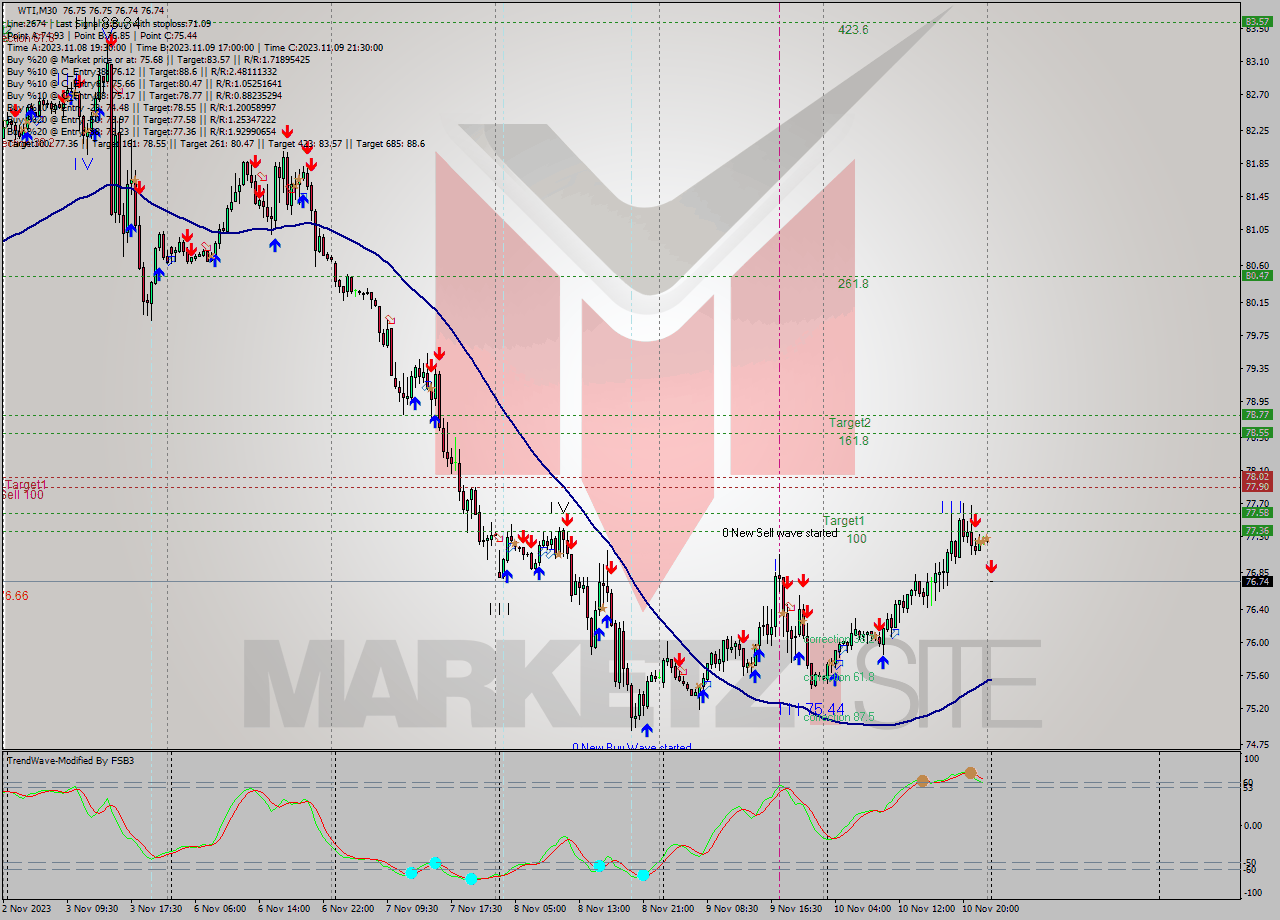Click the 'Buy %20 @ Market price or at: 75.68' line
The width and height of the screenshot is (1280, 920).
point(158,59)
